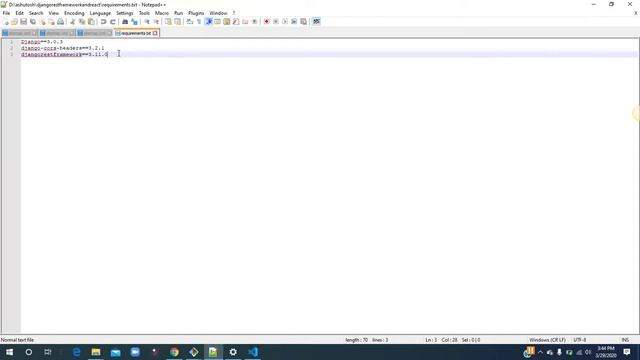640x360 pixels.
Task: Close the requirements.txt tab
Action: pos(155,33)
